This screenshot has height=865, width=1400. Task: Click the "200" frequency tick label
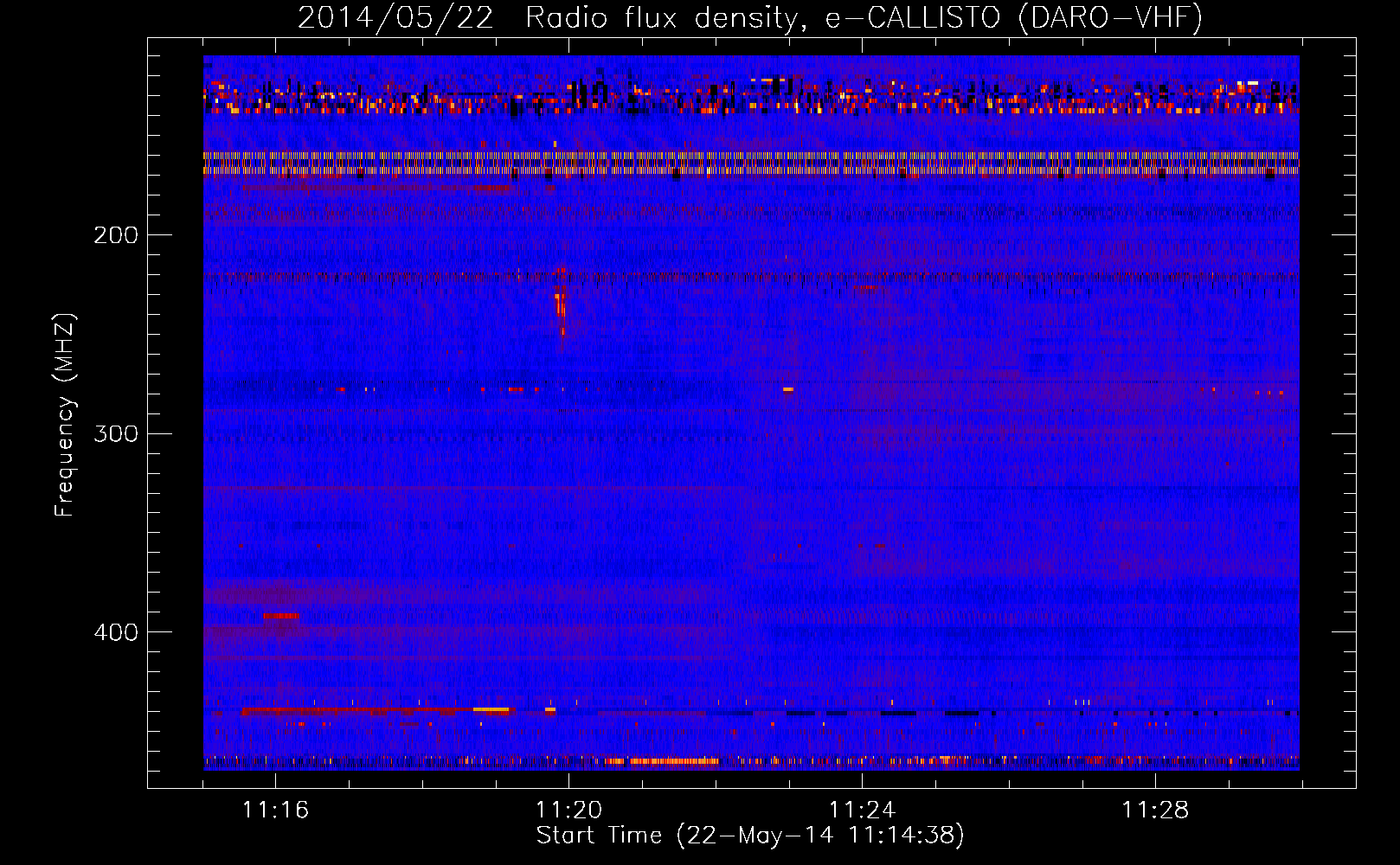(x=116, y=235)
